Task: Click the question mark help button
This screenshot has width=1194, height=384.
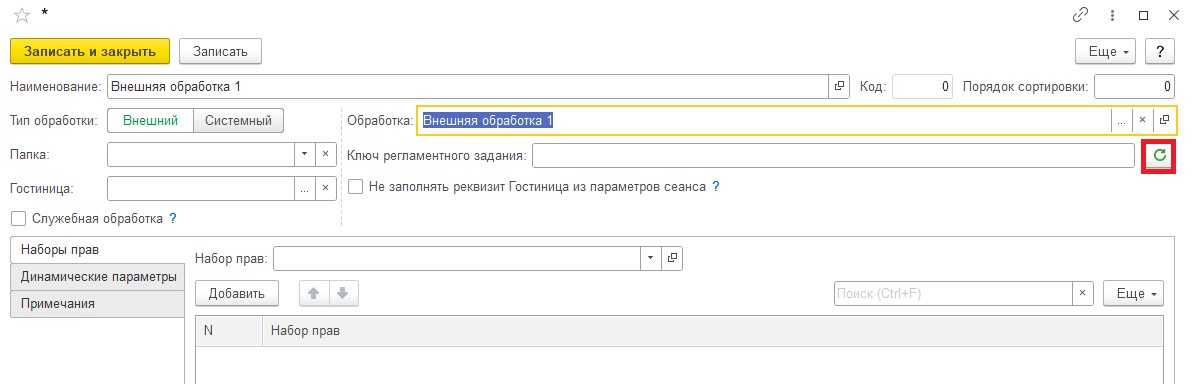Action: click(x=1160, y=51)
